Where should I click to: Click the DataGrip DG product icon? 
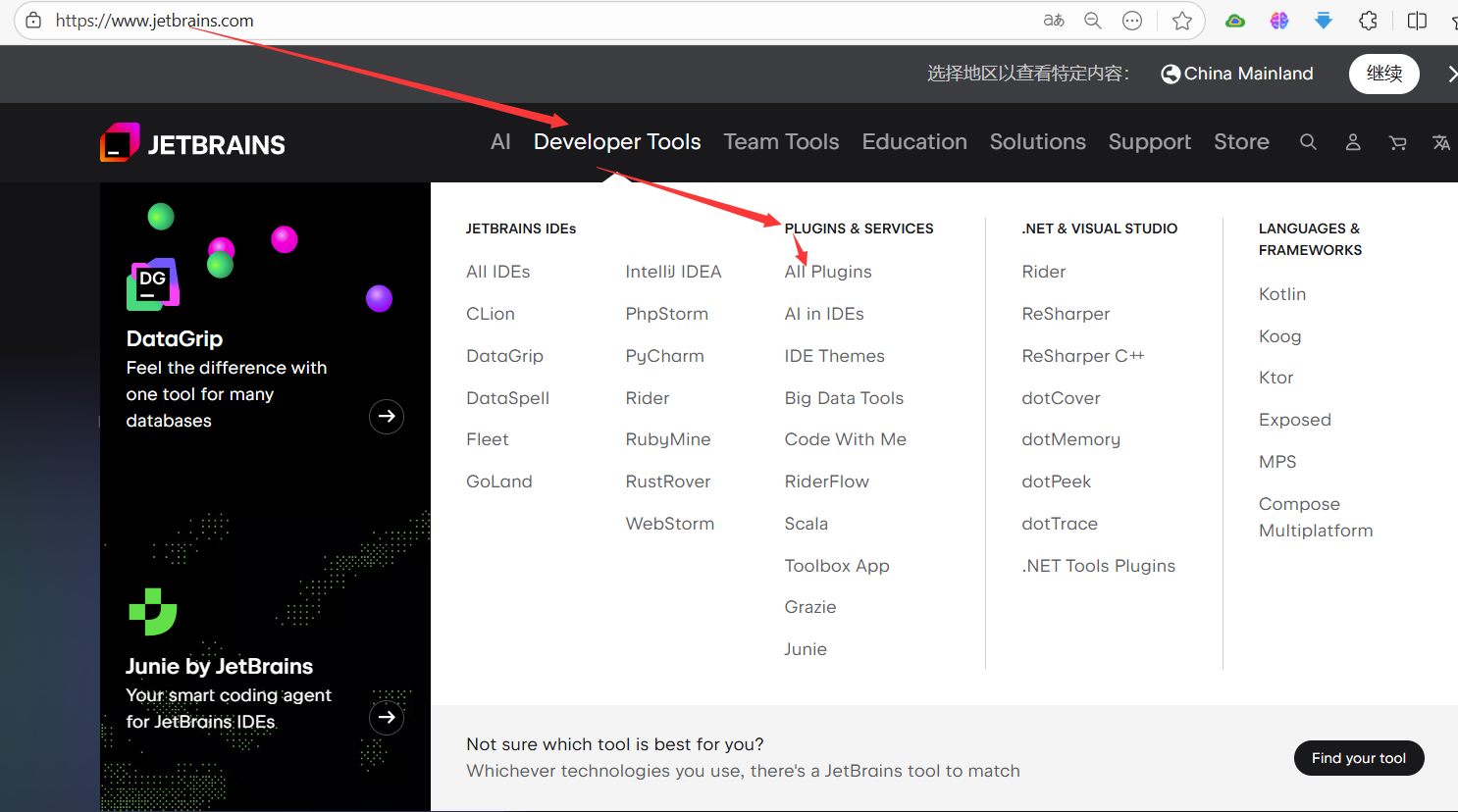[x=153, y=283]
